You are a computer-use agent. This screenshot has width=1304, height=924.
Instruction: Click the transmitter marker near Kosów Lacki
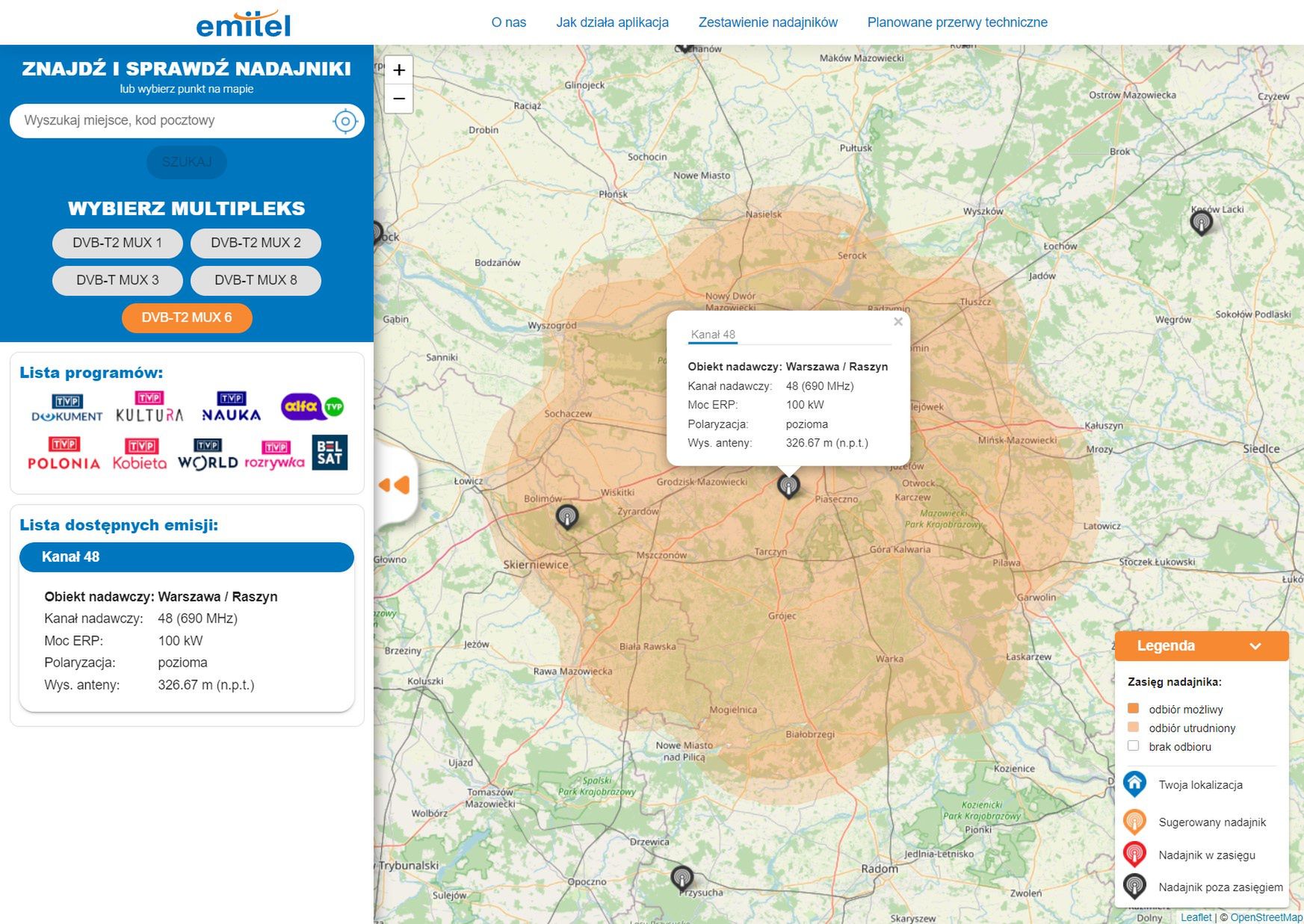[1202, 223]
